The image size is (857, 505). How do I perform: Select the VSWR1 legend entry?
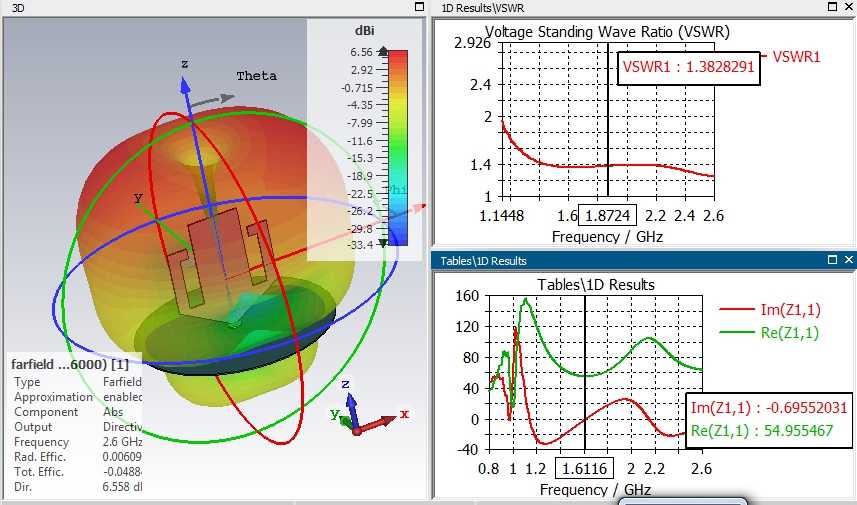795,57
